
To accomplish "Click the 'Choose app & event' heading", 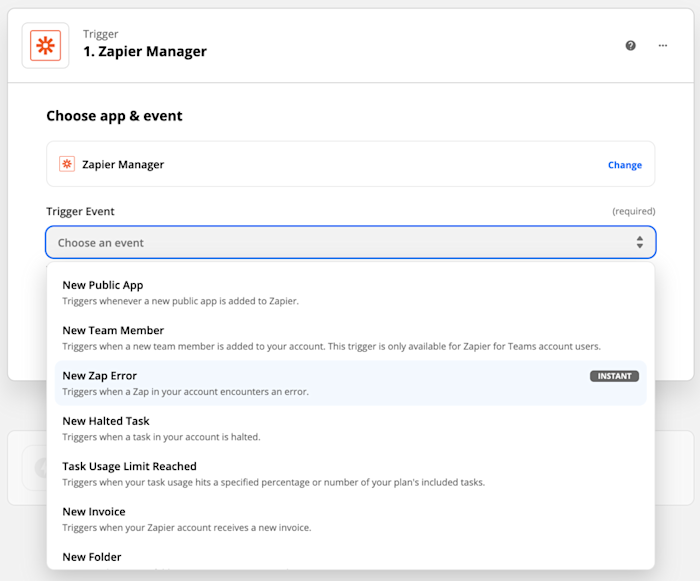I will click(x=114, y=116).
